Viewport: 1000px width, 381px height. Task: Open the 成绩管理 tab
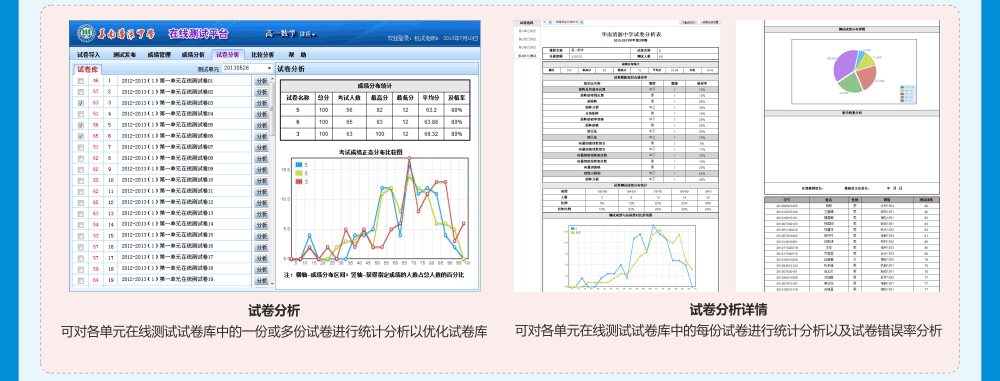pyautogui.click(x=159, y=55)
